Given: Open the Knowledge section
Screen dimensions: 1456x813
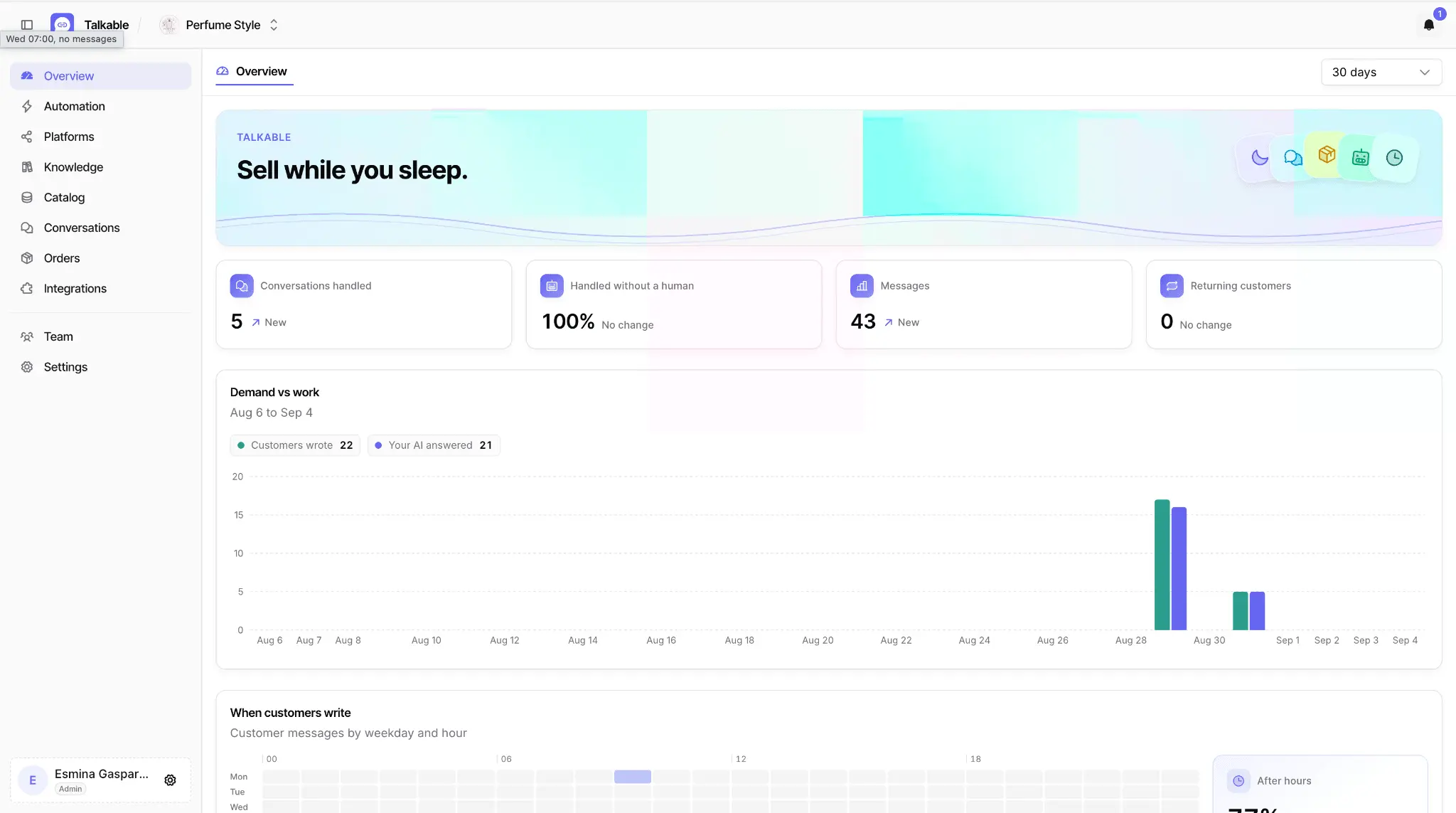Looking at the screenshot, I should tap(100, 167).
